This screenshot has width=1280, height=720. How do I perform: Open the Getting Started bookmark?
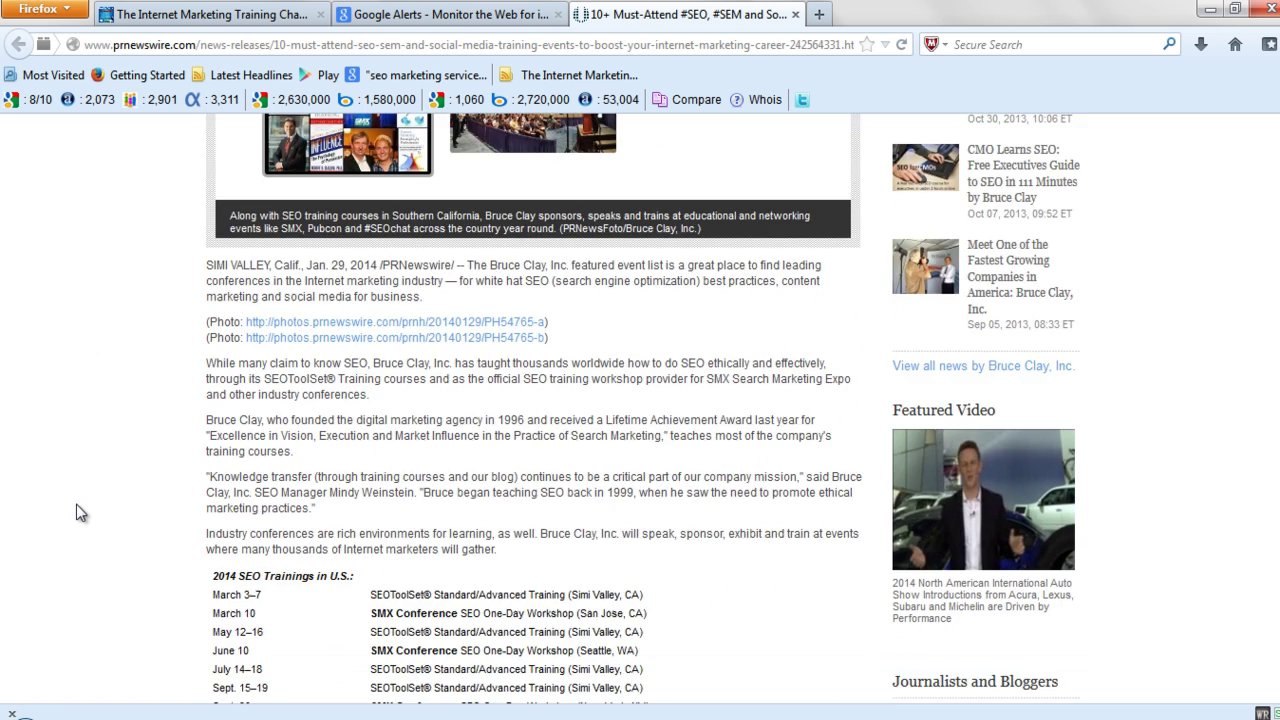(x=138, y=75)
